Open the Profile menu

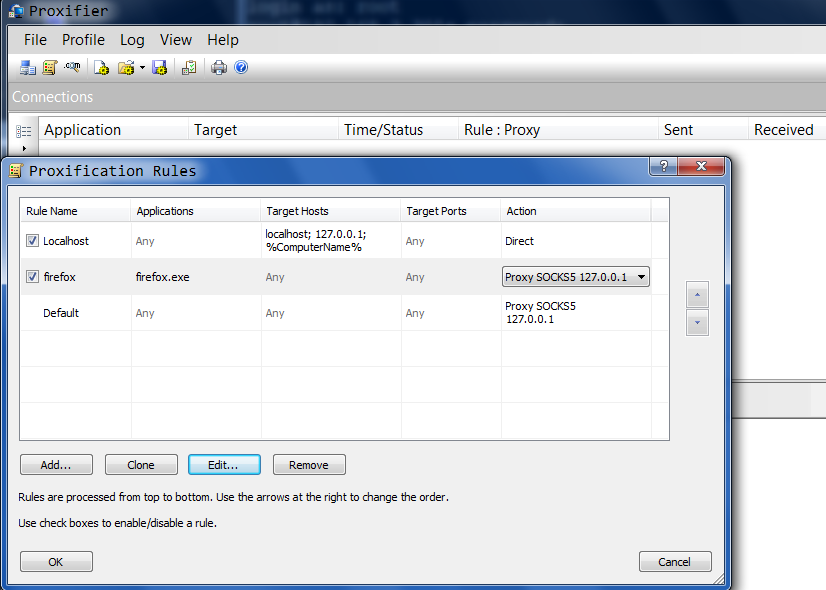tap(83, 40)
